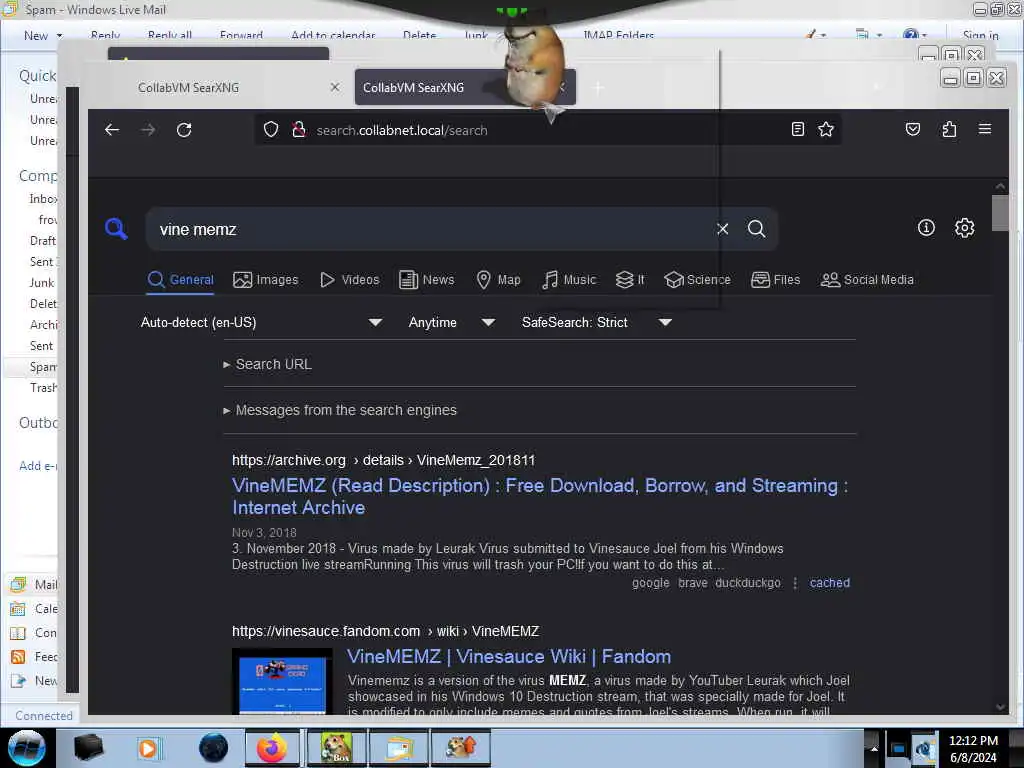Clear the 'vine memz' search query
Image resolution: width=1024 pixels, height=768 pixels.
click(x=722, y=229)
